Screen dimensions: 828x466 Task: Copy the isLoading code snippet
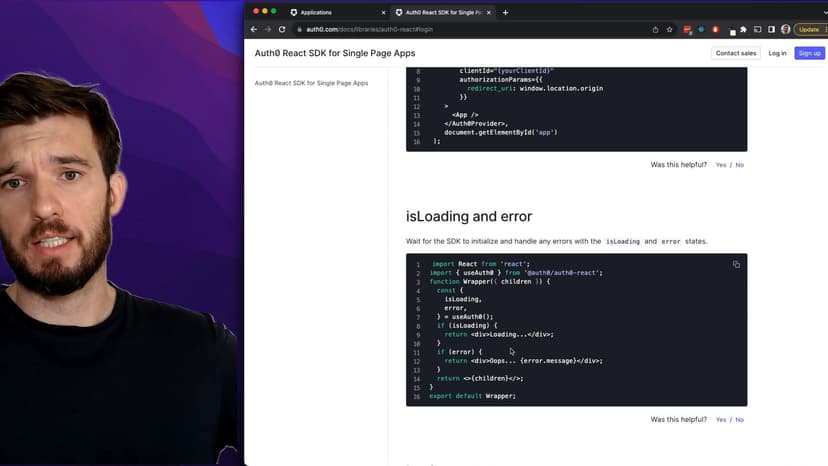click(736, 264)
